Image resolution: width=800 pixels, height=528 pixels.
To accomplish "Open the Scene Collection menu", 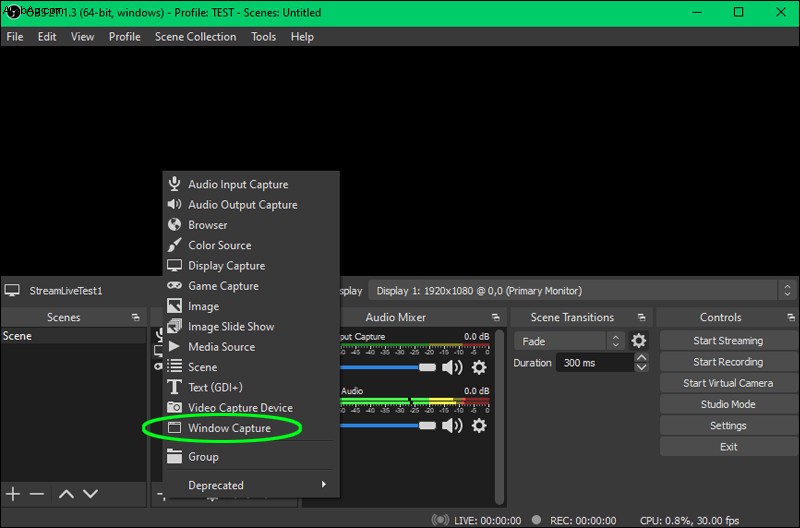I will (x=195, y=37).
